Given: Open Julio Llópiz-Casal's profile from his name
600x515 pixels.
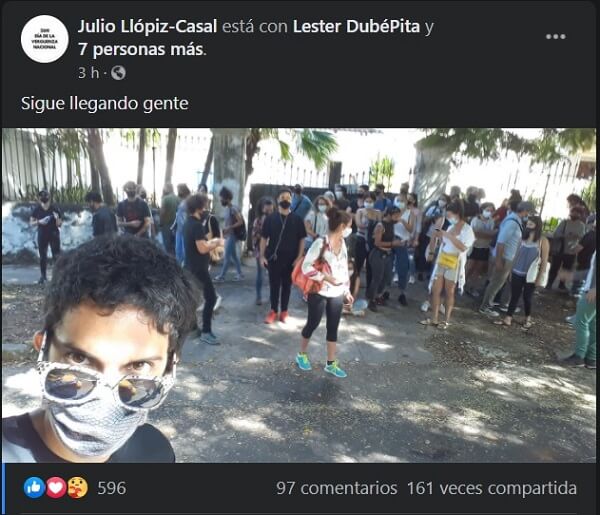Looking at the screenshot, I should 147,26.
